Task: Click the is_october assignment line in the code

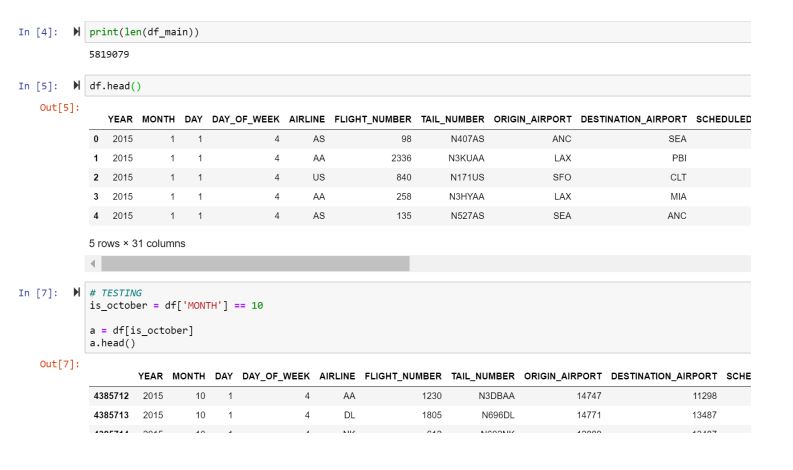Action: 176,305
